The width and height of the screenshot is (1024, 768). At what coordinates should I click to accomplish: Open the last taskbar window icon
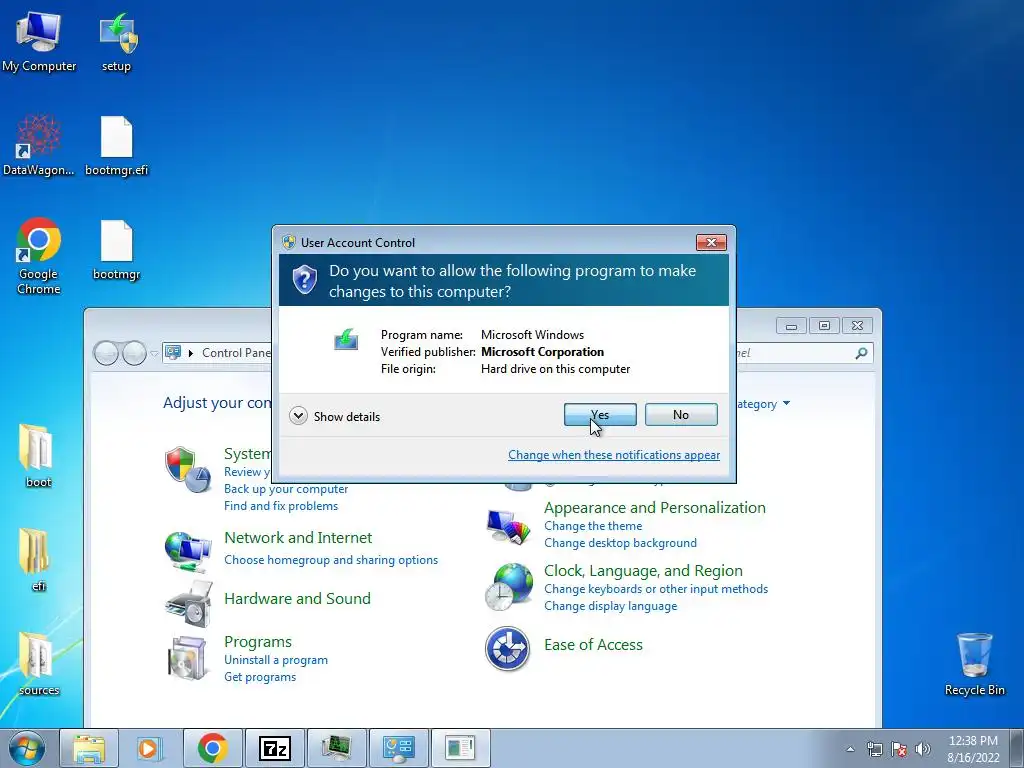click(460, 748)
